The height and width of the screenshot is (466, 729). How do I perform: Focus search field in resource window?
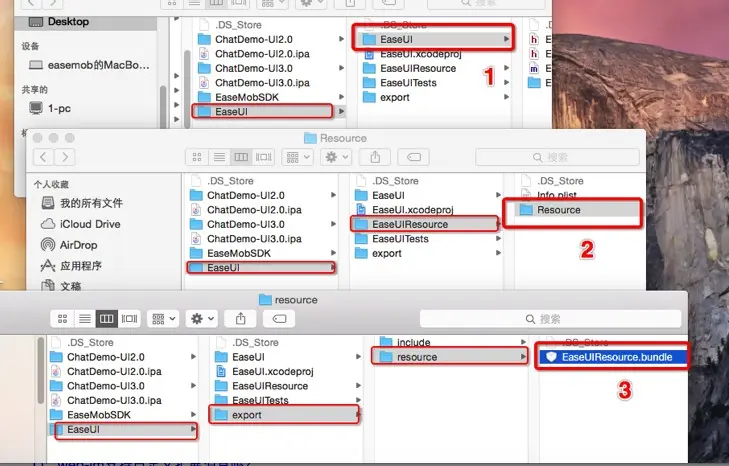(x=550, y=319)
